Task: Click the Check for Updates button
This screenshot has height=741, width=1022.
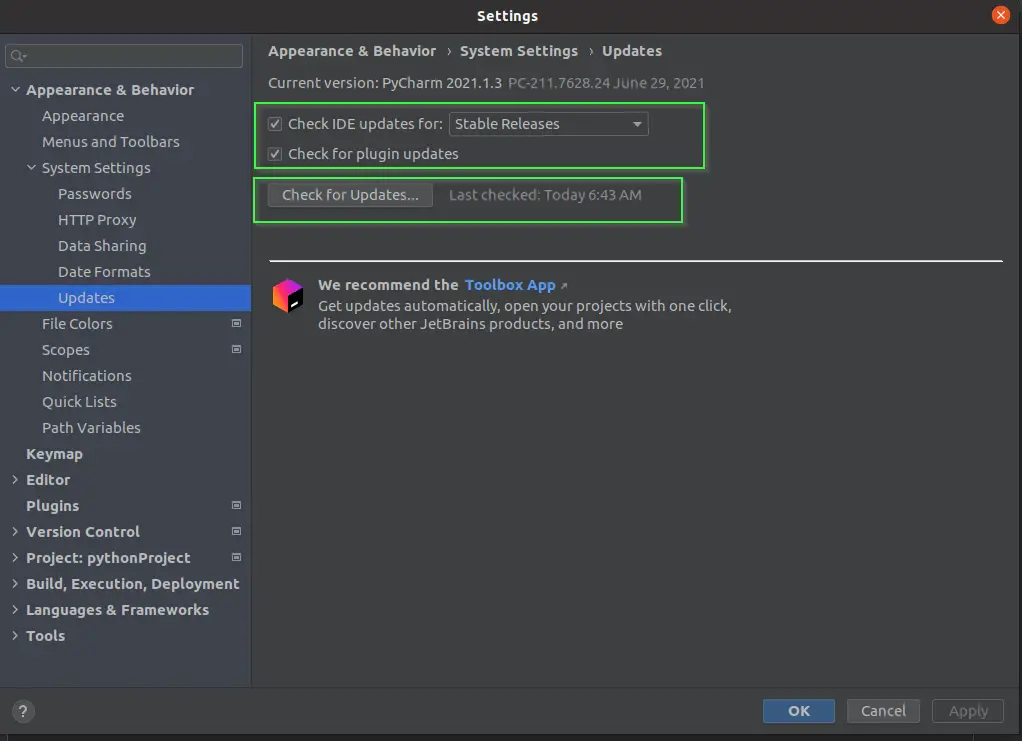Action: [350, 195]
